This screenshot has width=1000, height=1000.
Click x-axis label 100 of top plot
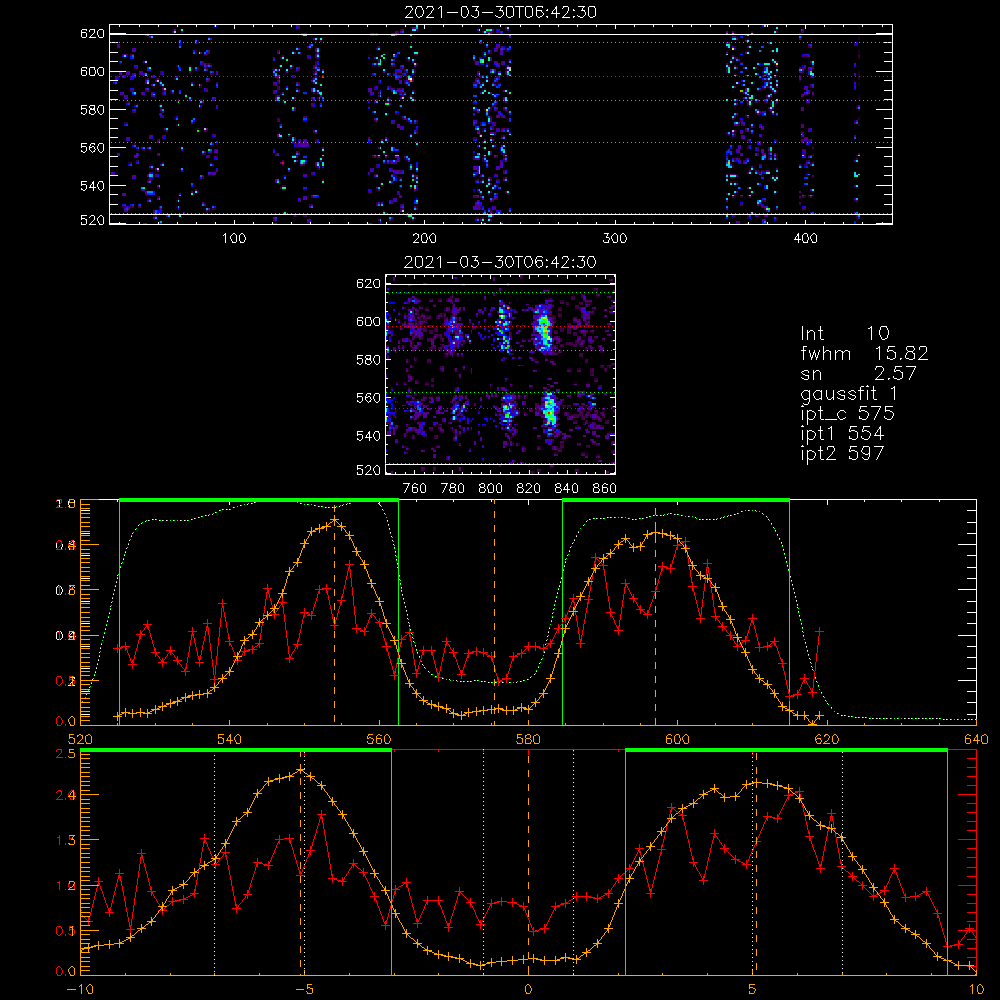click(x=234, y=239)
